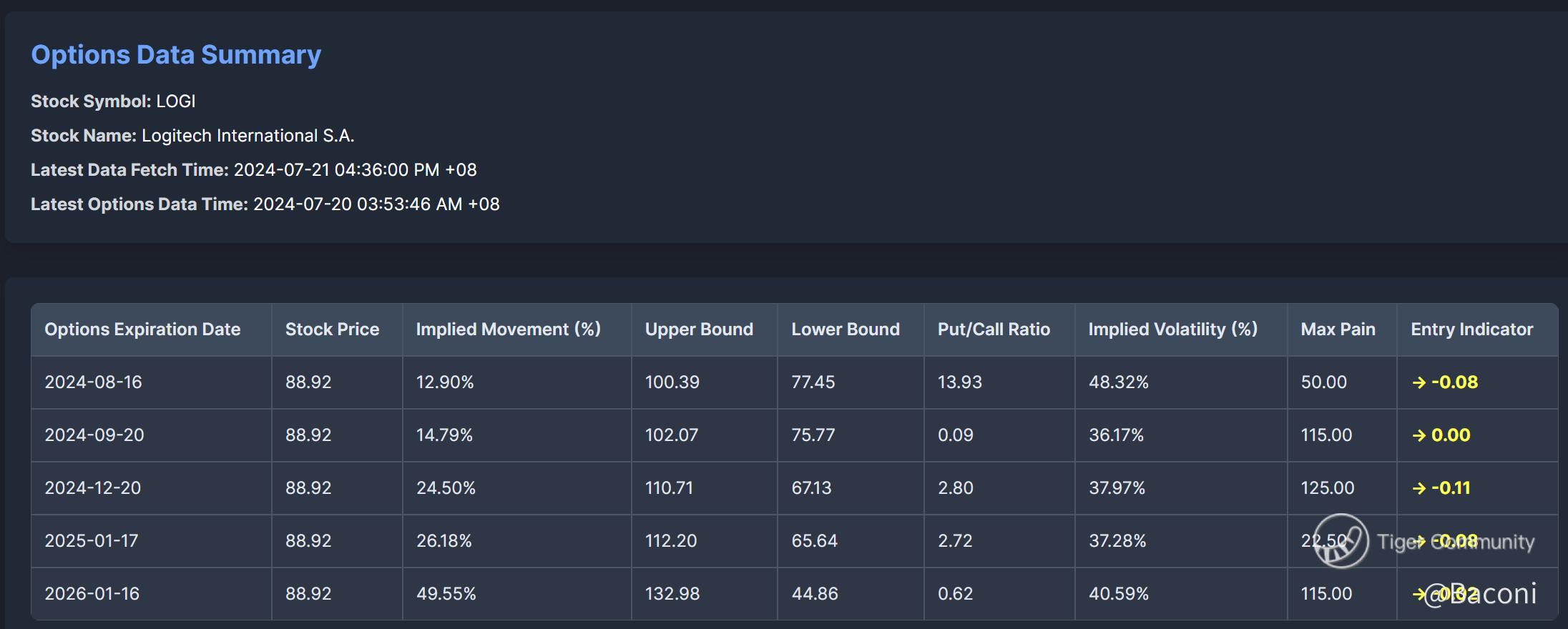1568x629 pixels.
Task: Click the 13.93 put/call ratio value
Action: click(959, 382)
